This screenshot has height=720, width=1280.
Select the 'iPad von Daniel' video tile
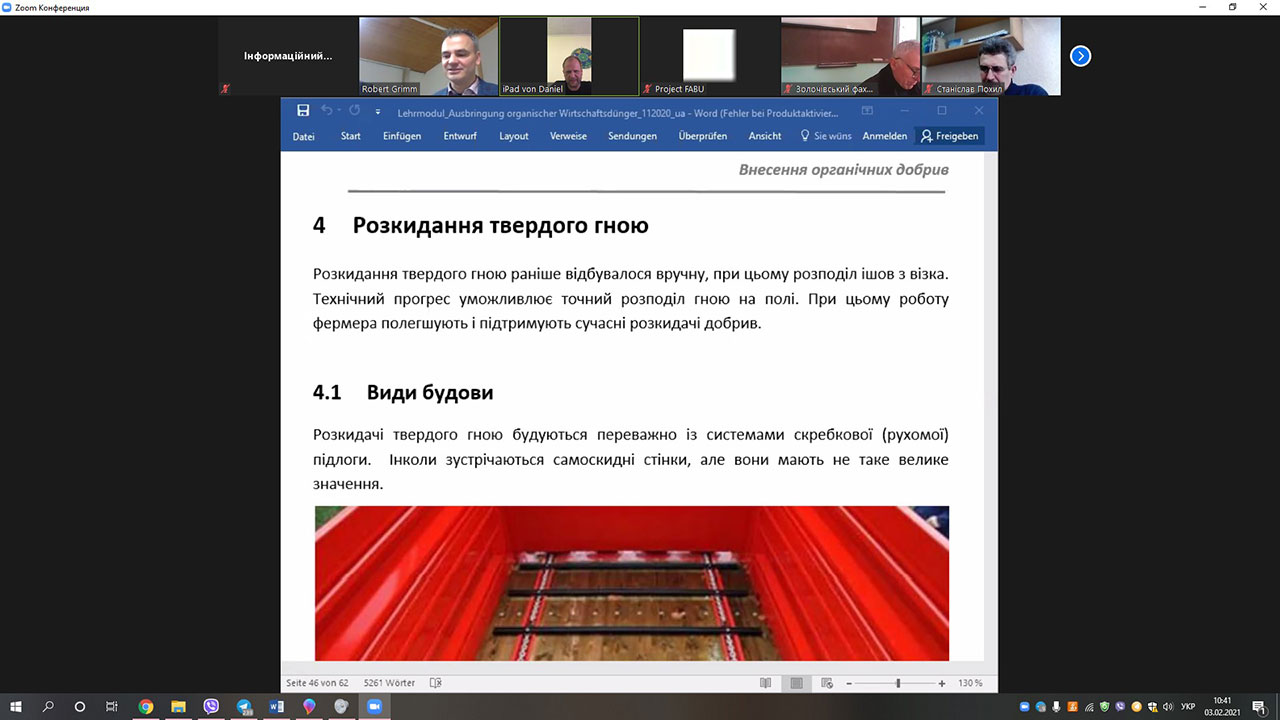coord(569,56)
